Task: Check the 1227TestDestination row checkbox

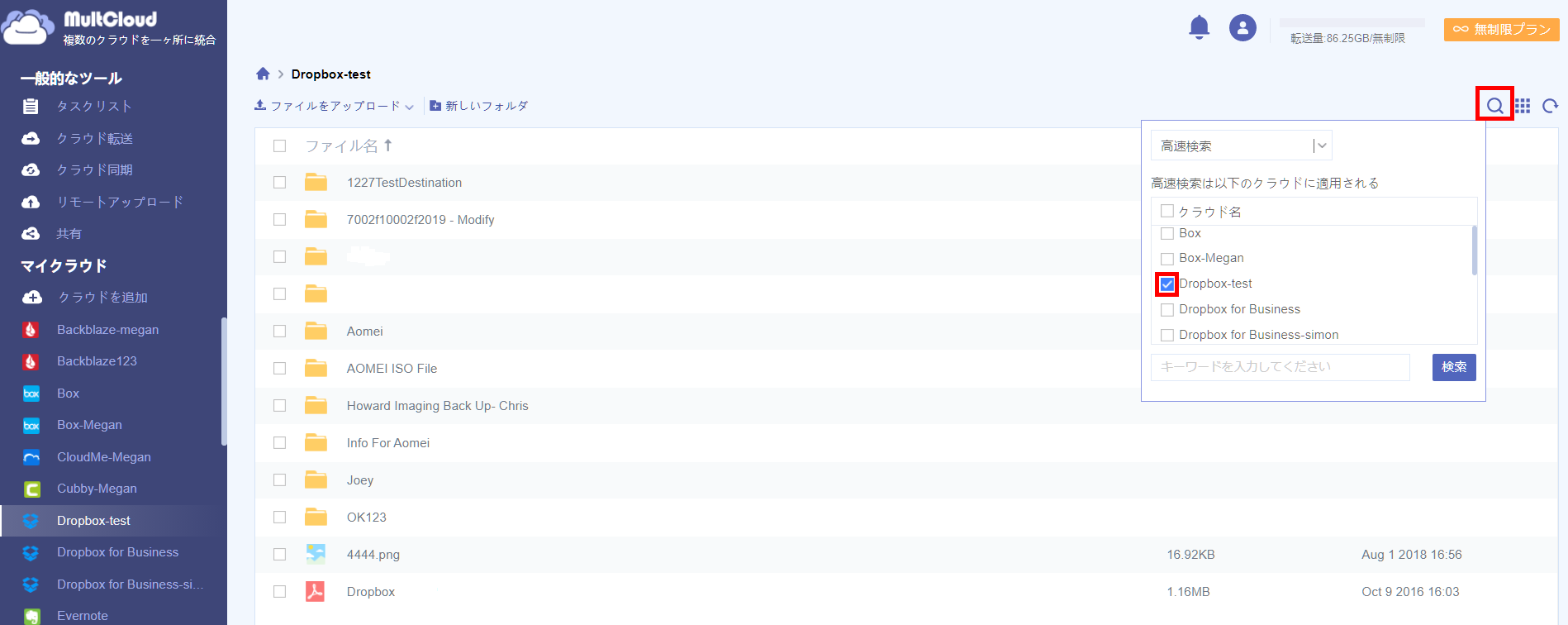Action: pyautogui.click(x=280, y=182)
